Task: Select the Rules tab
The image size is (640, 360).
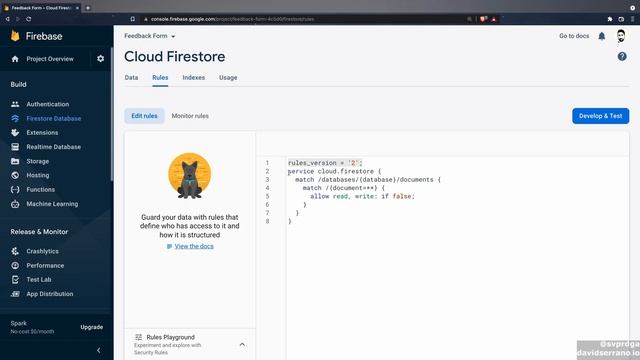Action: point(160,78)
